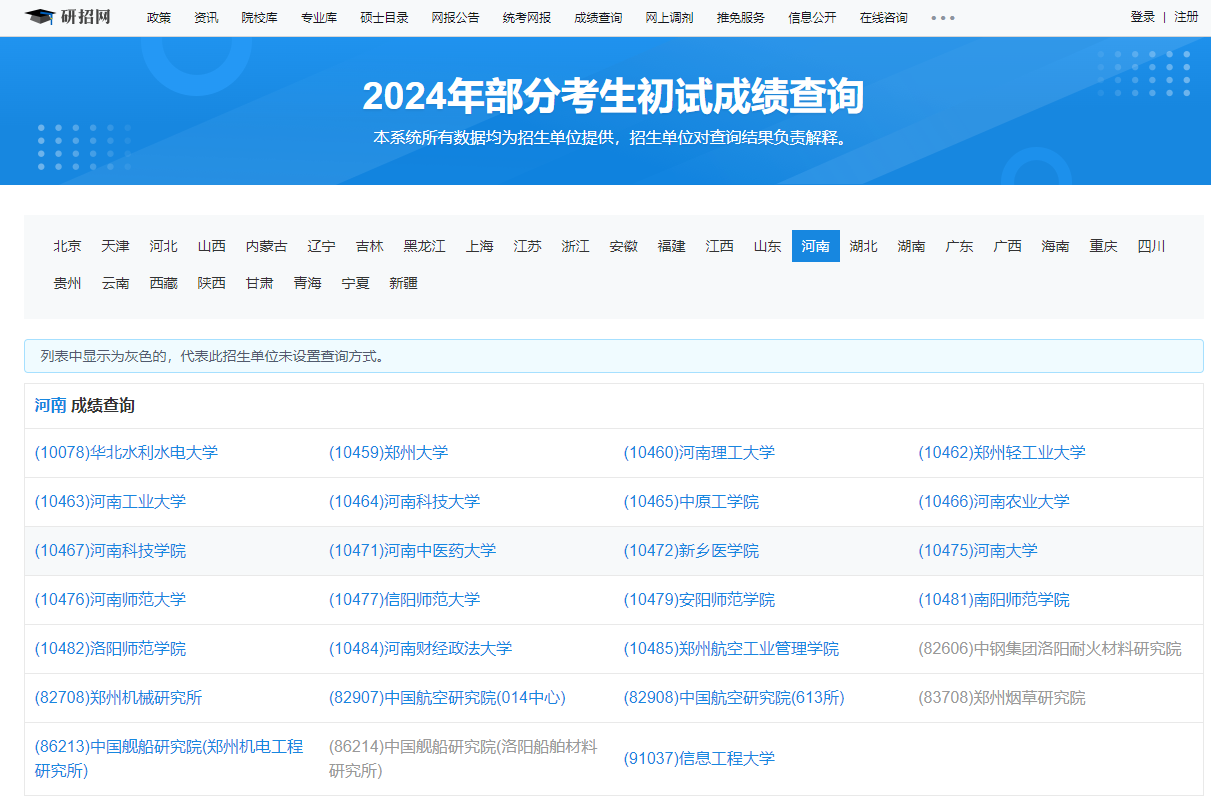Select 黑龙江 province
This screenshot has height=803, width=1211.
point(425,246)
